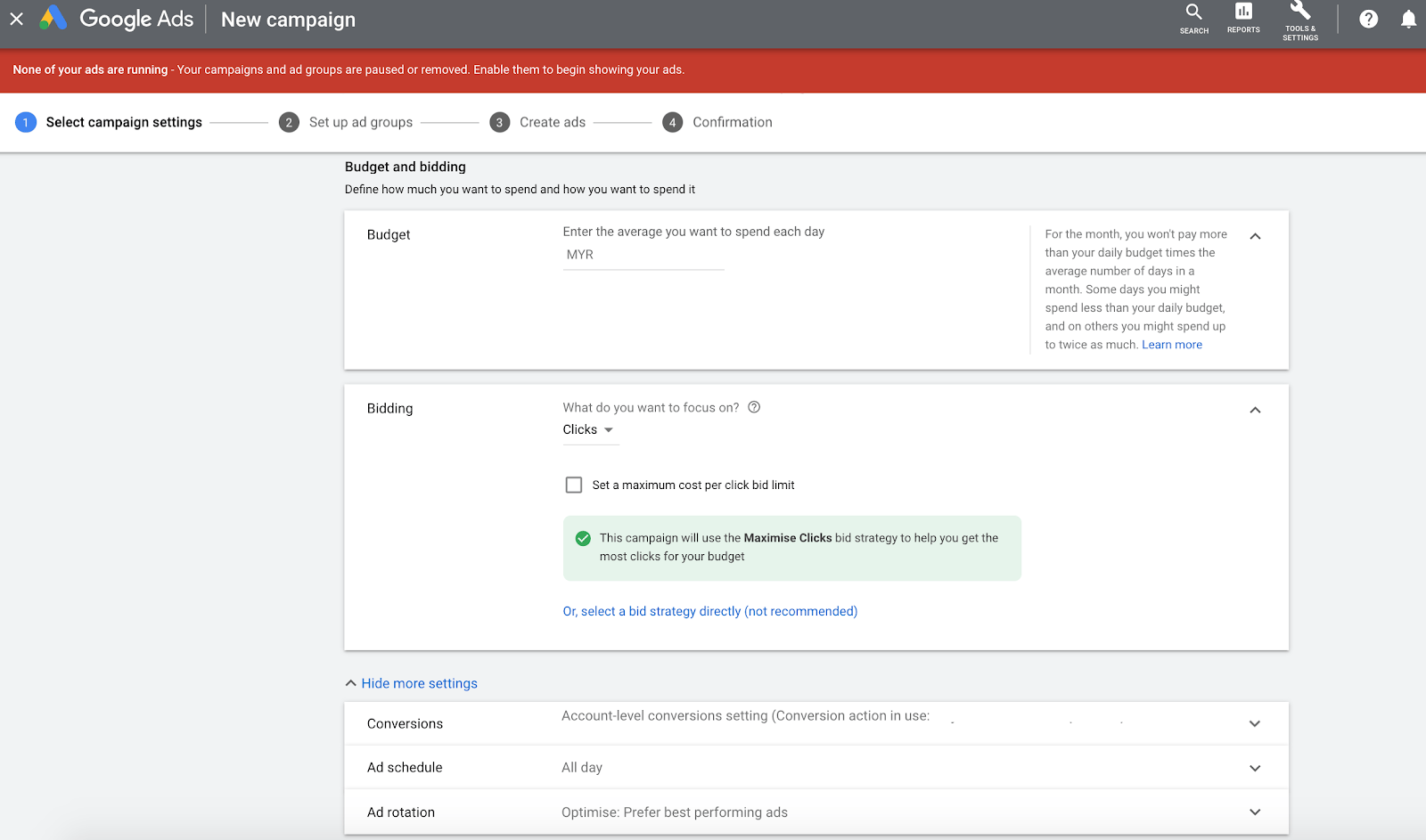Open the Search panel in the top bar
1426x840 pixels.
pyautogui.click(x=1193, y=18)
